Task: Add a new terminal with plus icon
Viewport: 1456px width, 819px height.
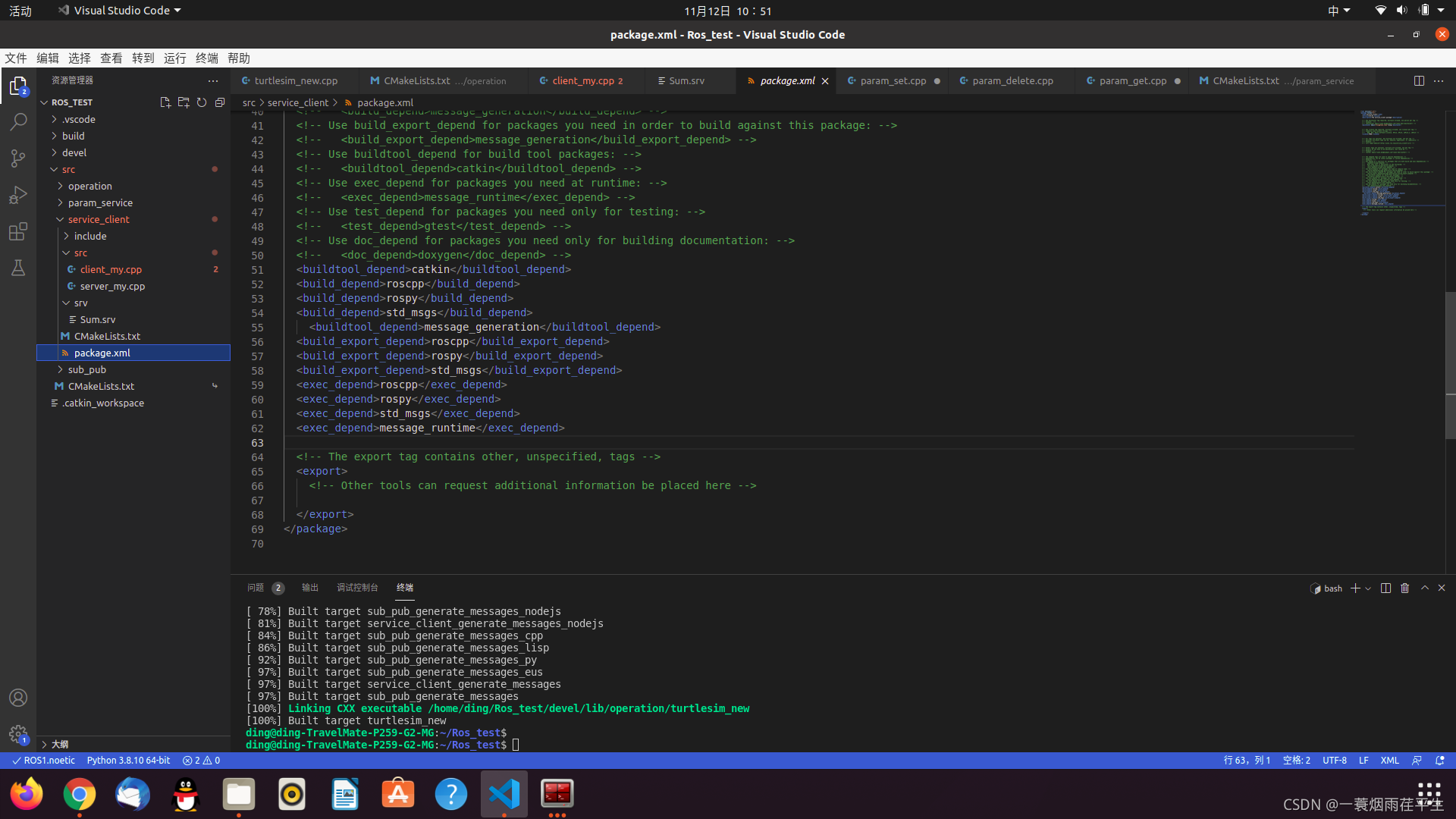Action: pyautogui.click(x=1355, y=588)
